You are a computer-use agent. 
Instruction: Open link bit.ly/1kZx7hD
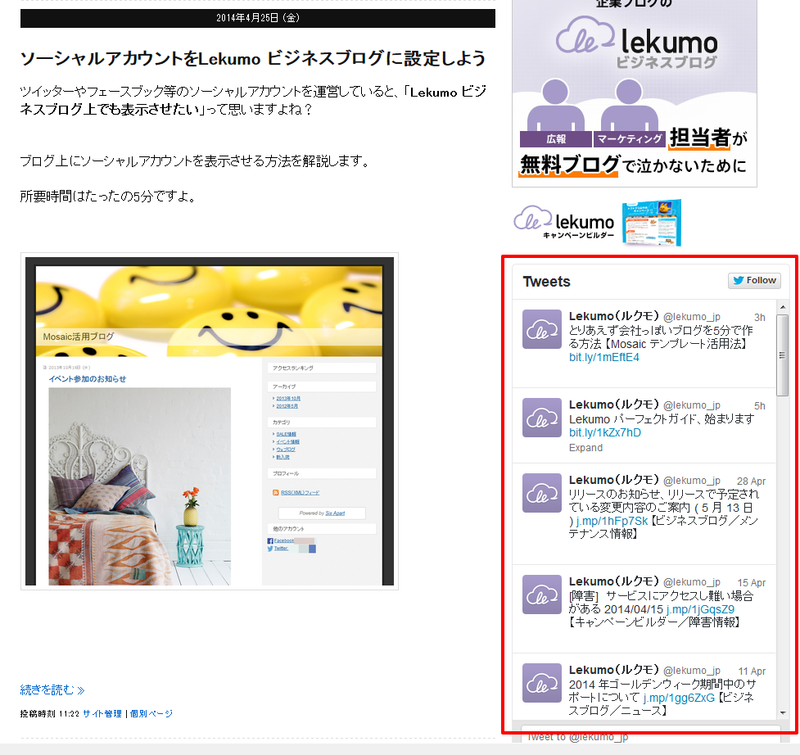coord(605,433)
